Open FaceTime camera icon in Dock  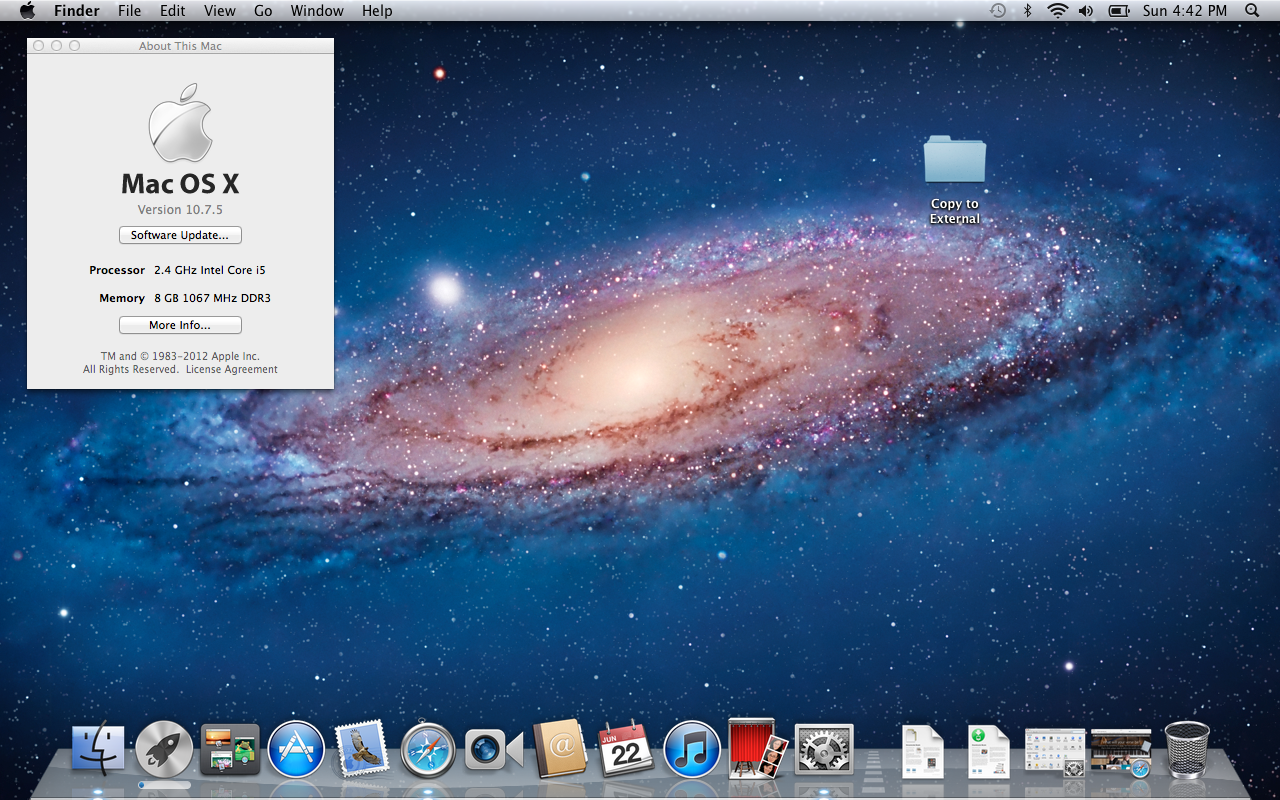pyautogui.click(x=494, y=750)
